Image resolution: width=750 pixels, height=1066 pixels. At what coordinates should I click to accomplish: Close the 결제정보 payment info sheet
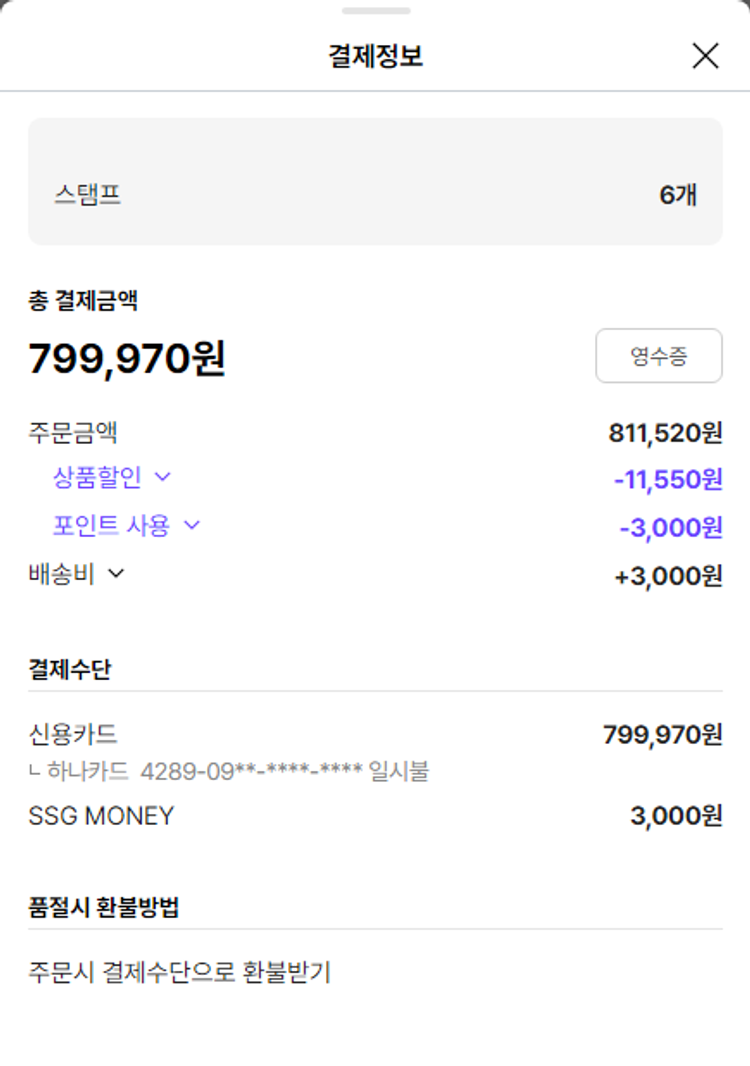click(x=705, y=56)
